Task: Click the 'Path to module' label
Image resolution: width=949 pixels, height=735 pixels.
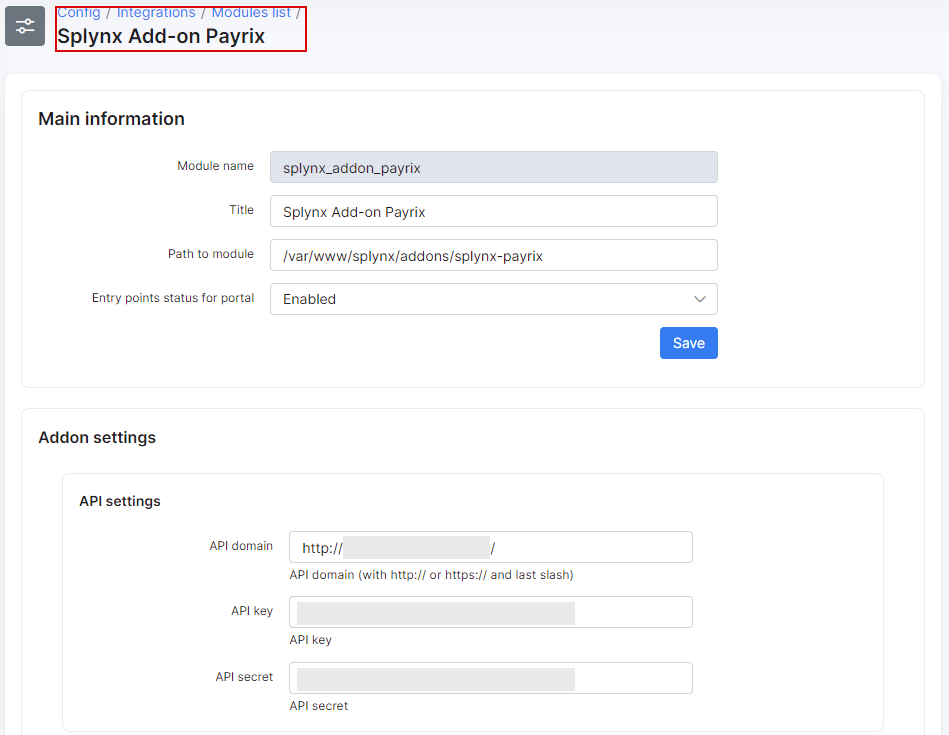Action: click(x=211, y=254)
